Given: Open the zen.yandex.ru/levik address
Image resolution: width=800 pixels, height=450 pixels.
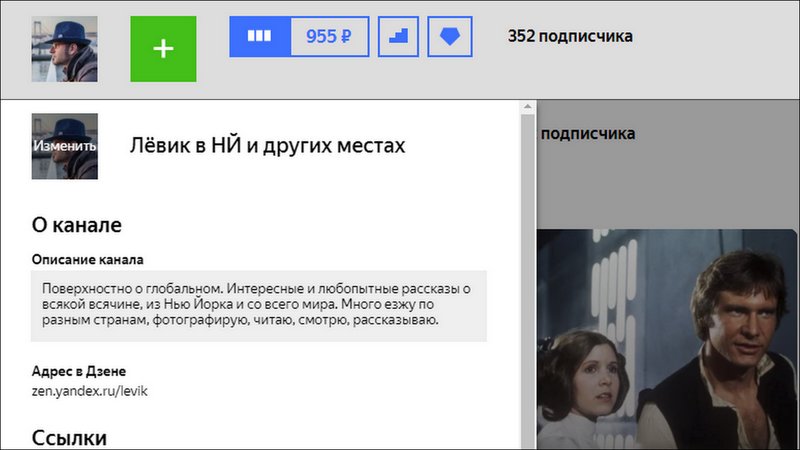Looking at the screenshot, I should (x=90, y=390).
